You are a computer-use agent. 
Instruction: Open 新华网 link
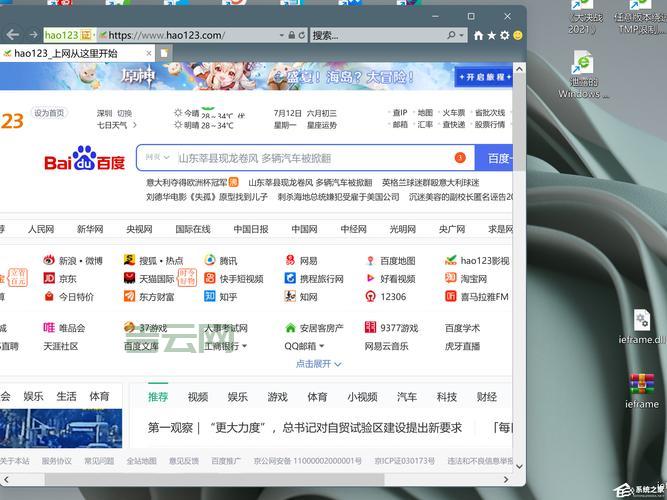tap(90, 229)
